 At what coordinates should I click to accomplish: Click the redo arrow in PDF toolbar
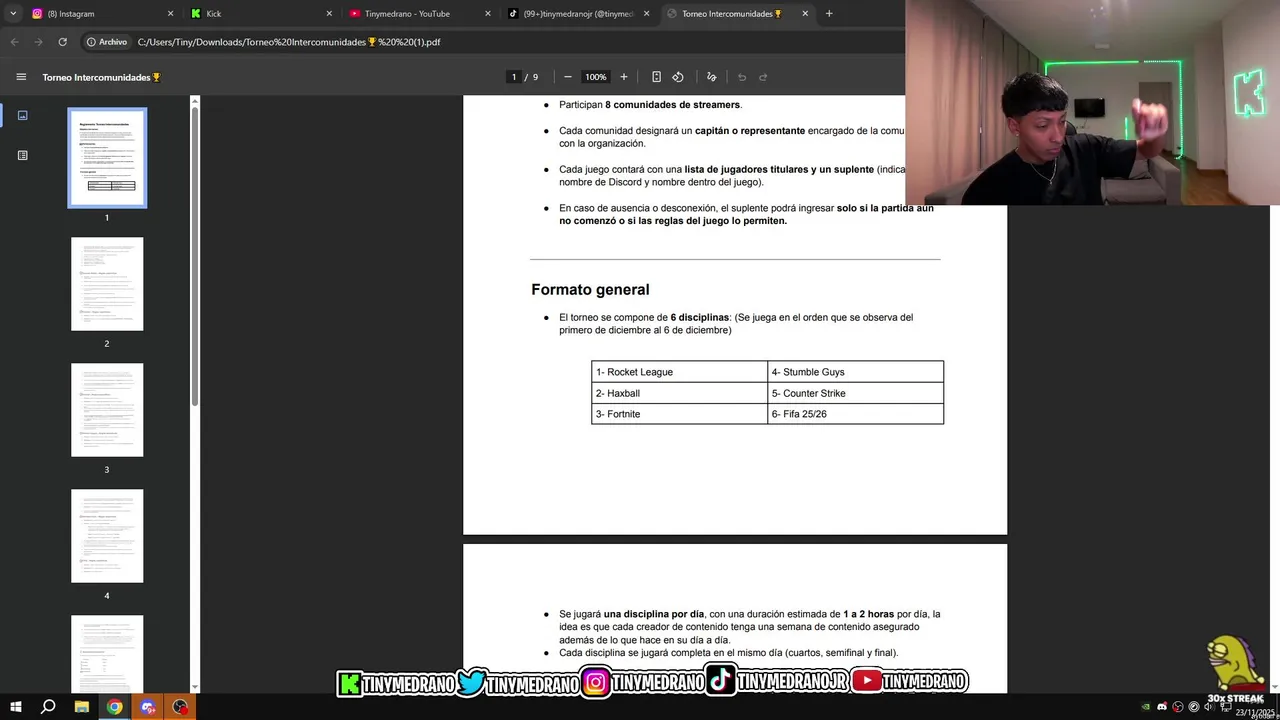coord(763,77)
